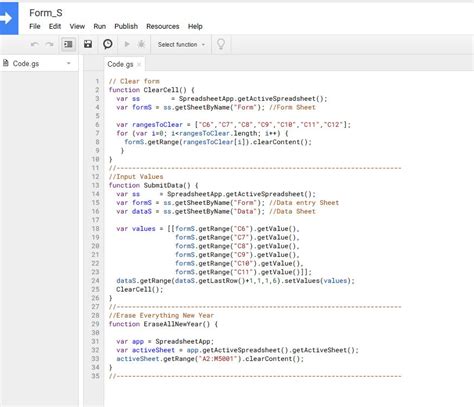Image resolution: width=474 pixels, height=407 pixels.
Task: Click the '//Data entry Sheet' comment
Action: 304,203
